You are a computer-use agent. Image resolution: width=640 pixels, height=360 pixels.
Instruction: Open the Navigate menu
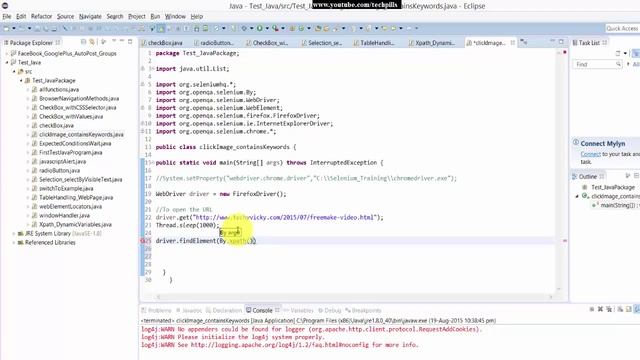tap(90, 16)
